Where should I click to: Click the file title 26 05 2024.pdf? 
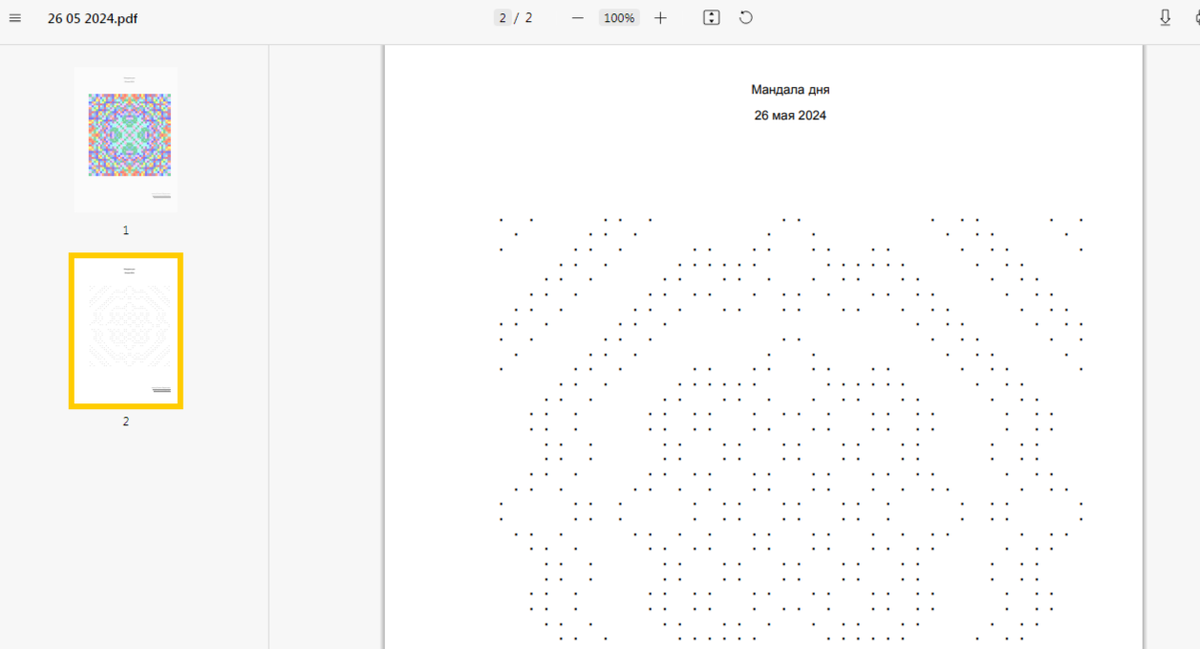pos(93,18)
